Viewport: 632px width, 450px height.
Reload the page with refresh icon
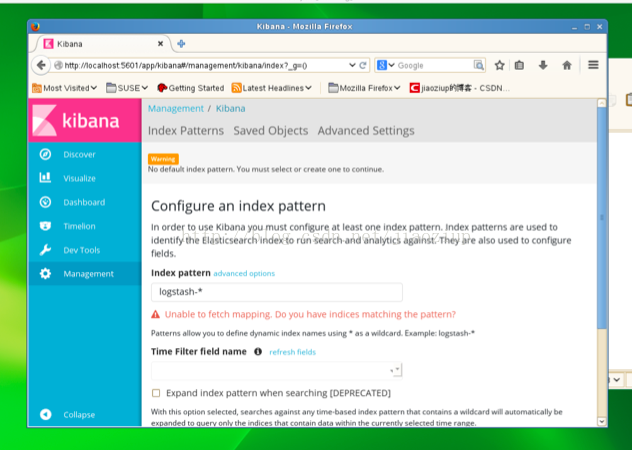(363, 65)
